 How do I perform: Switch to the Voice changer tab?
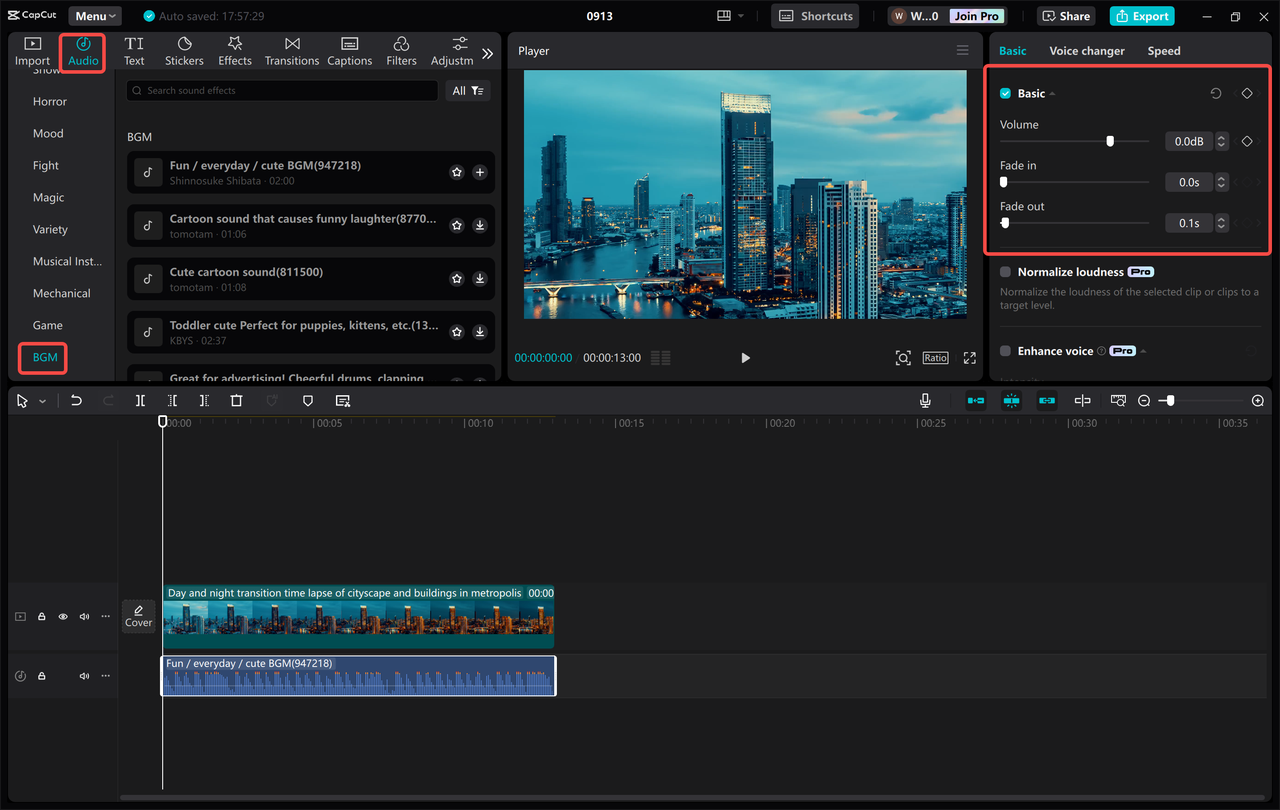point(1087,50)
